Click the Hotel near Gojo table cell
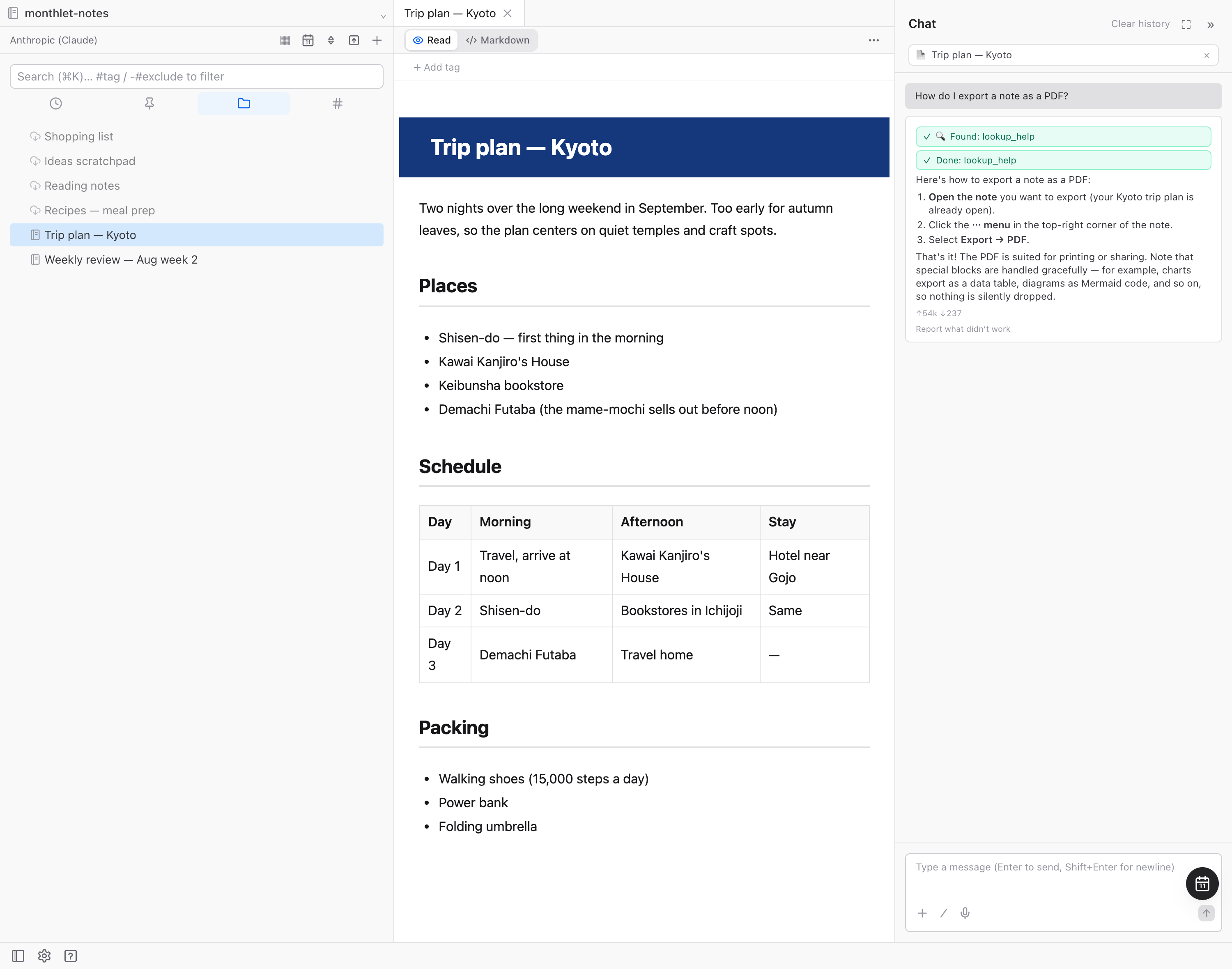Screen dimensions: 1232x969 tap(814, 566)
